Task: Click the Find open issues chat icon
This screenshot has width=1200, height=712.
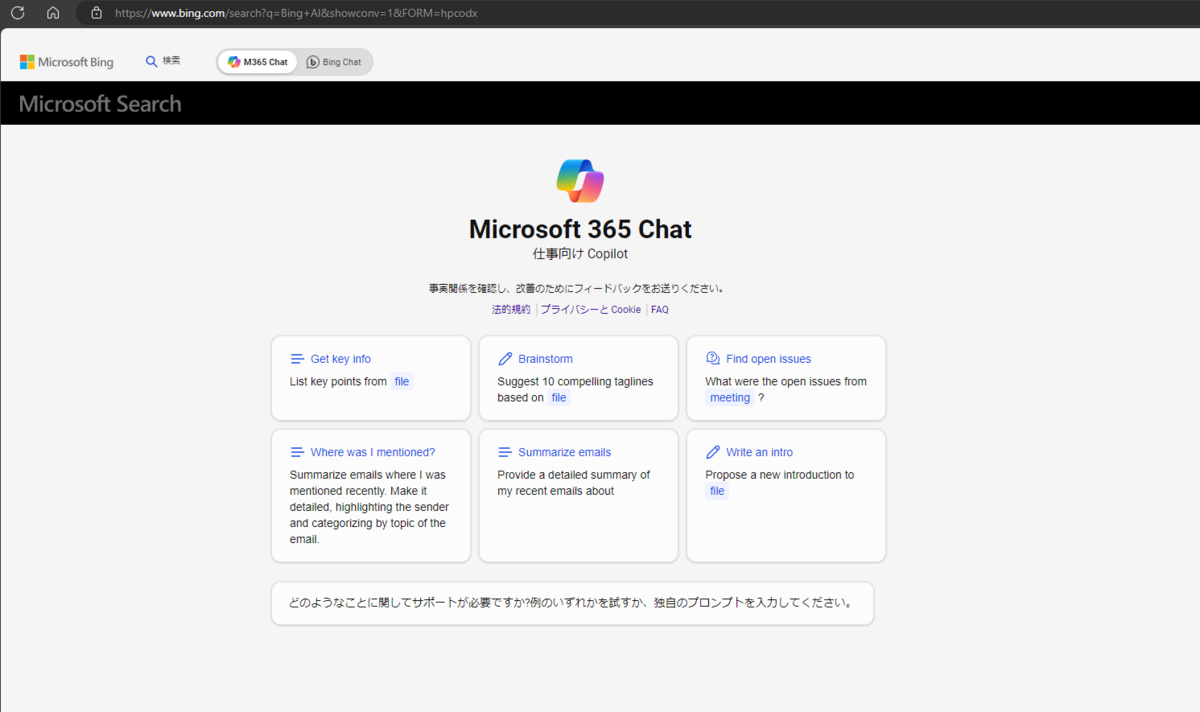Action: (713, 359)
